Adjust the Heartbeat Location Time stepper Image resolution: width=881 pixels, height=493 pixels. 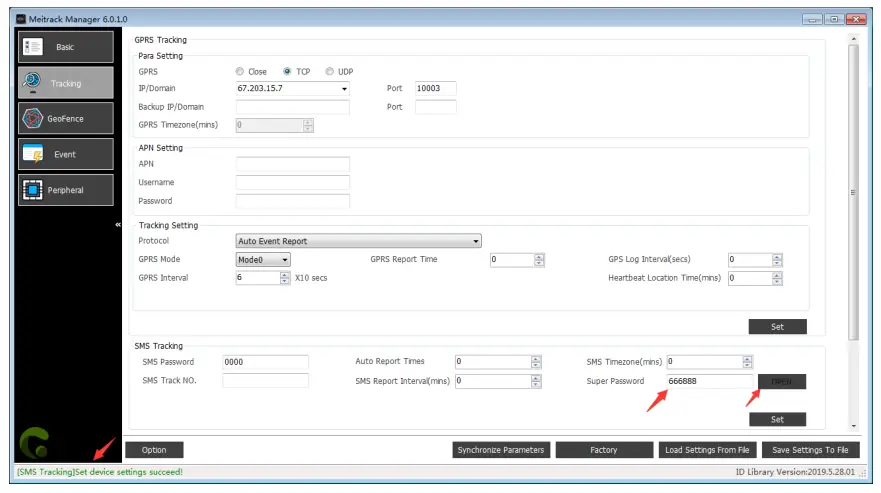[777, 278]
